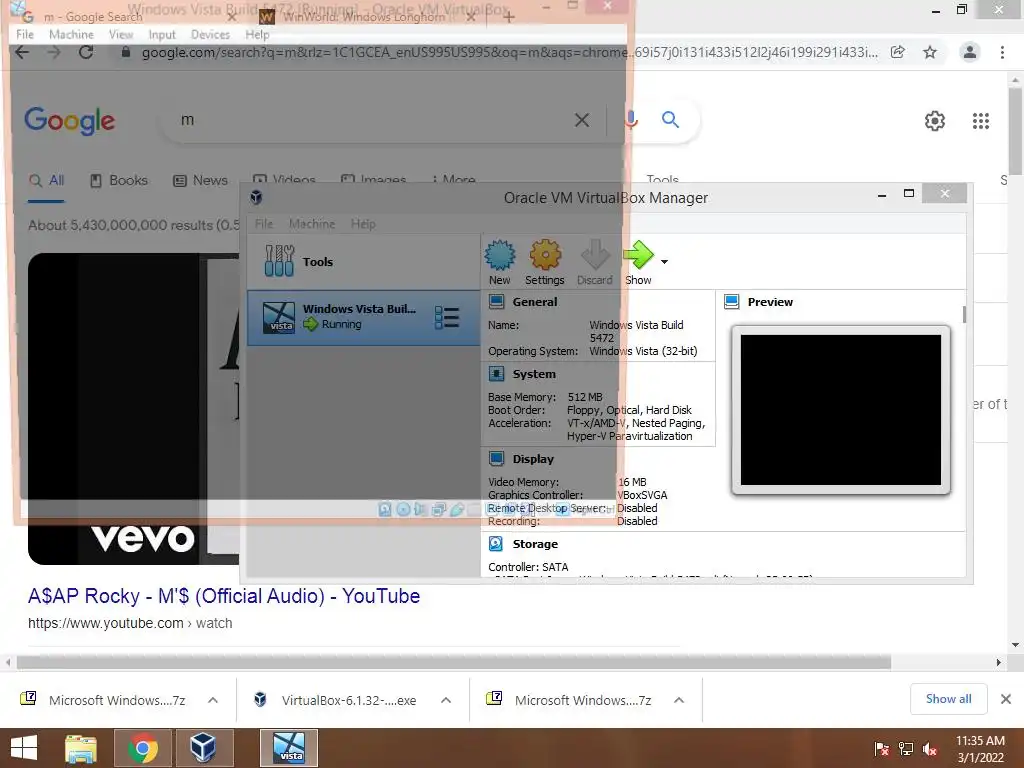Expand the Show button dropdown arrow
The image size is (1024, 768).
(664, 262)
